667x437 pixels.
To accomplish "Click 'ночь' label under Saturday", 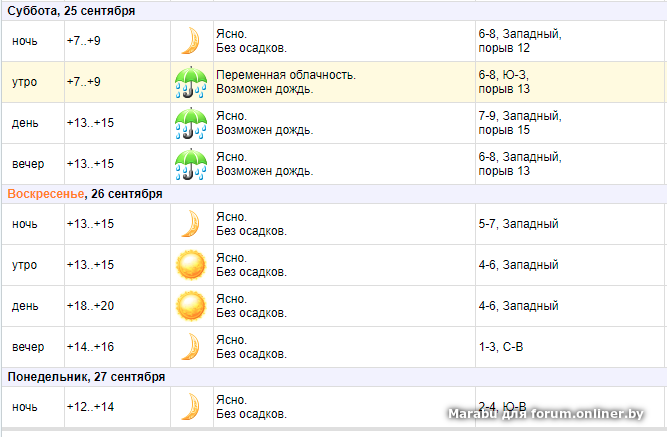I will point(25,41).
